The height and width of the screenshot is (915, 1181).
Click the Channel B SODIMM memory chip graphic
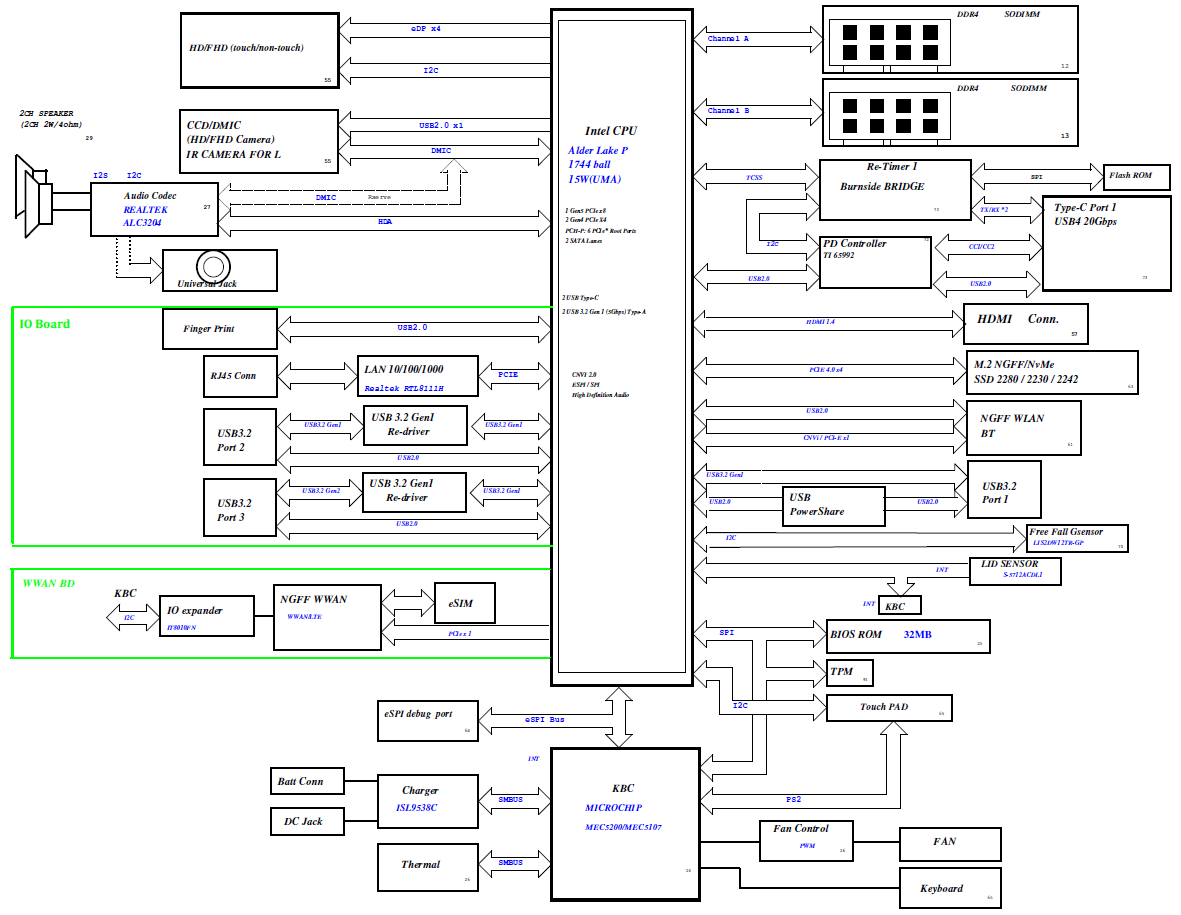890,117
